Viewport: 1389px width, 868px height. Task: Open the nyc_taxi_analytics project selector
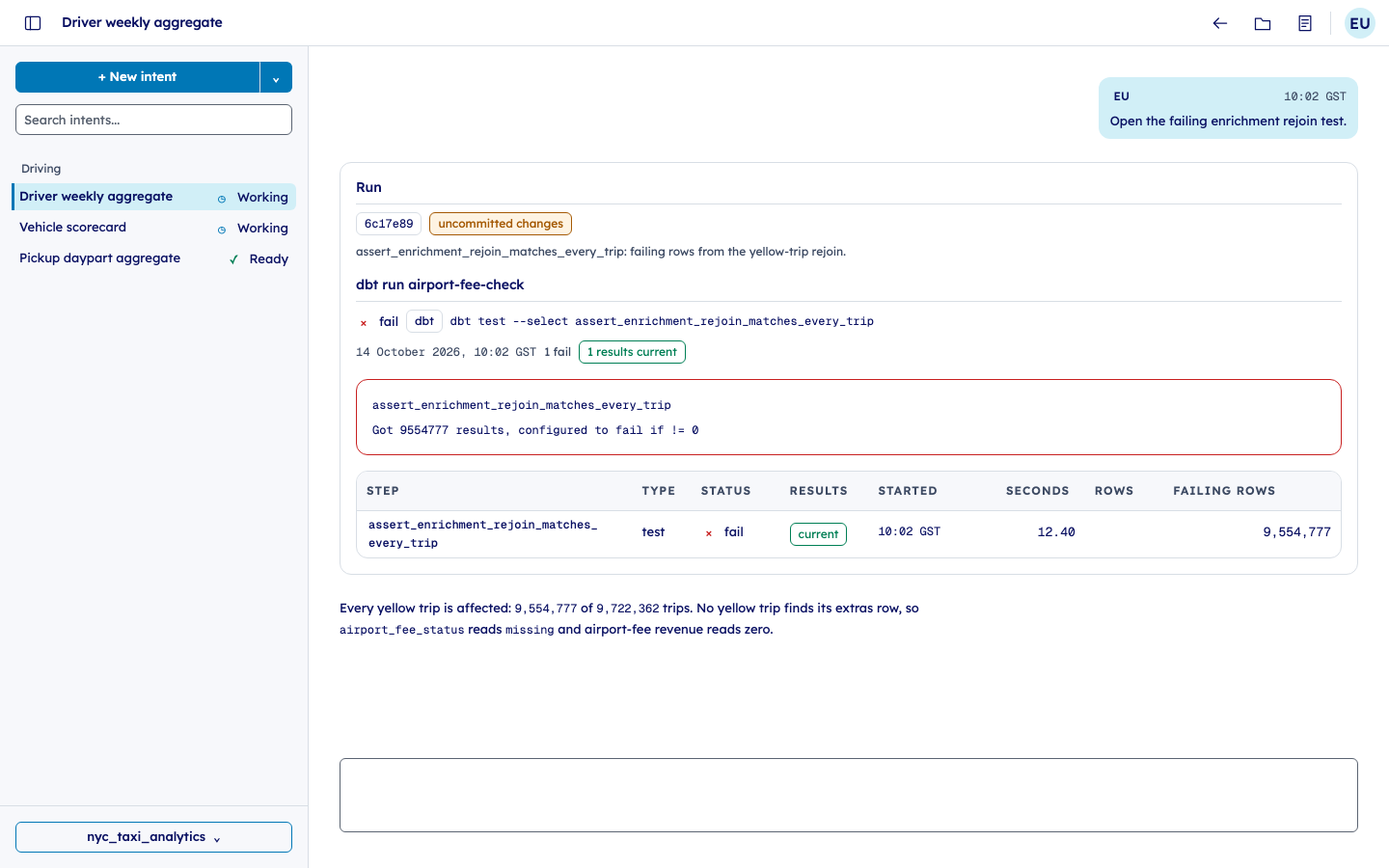(153, 837)
